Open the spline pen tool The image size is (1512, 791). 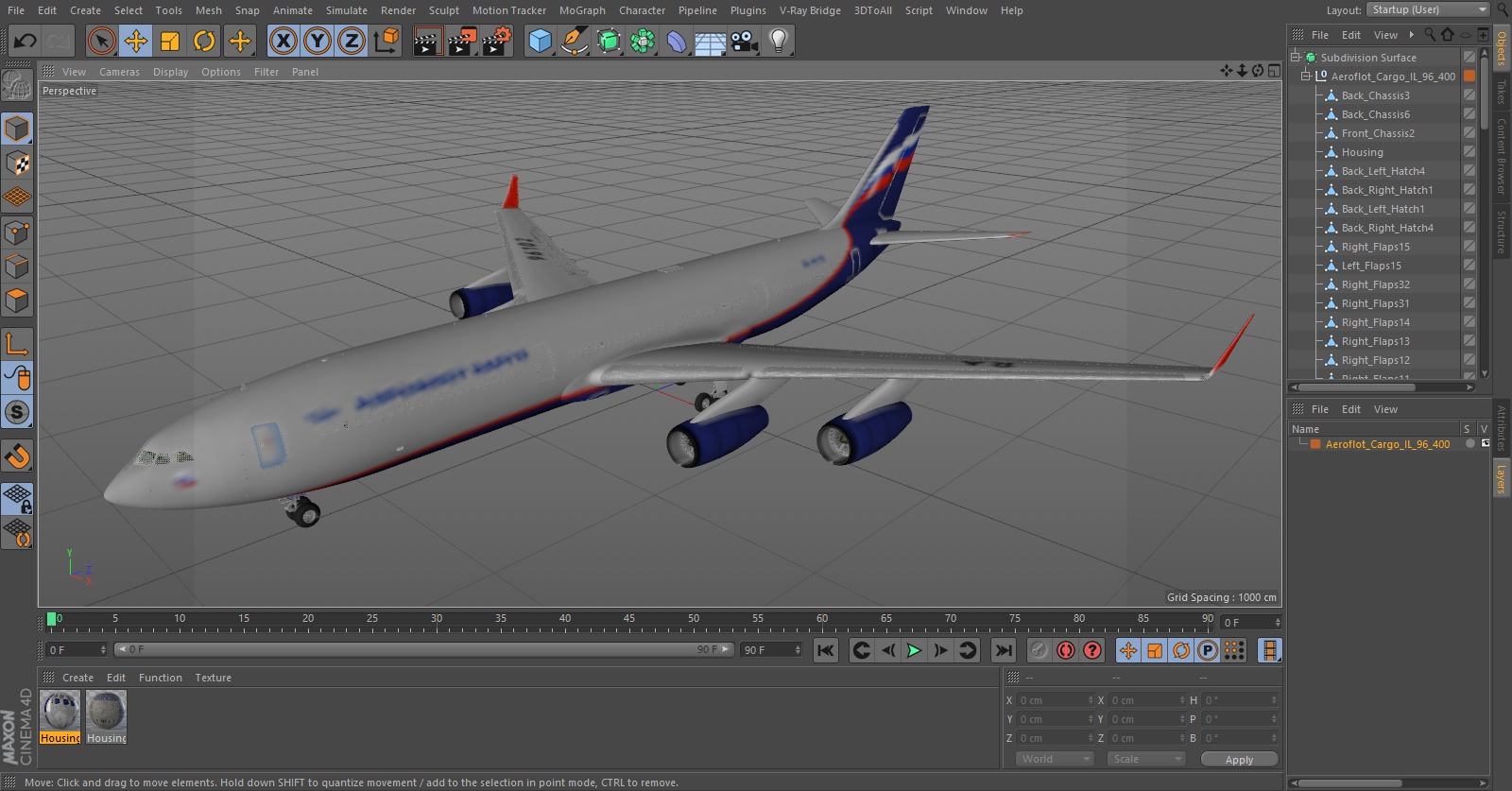pyautogui.click(x=574, y=41)
